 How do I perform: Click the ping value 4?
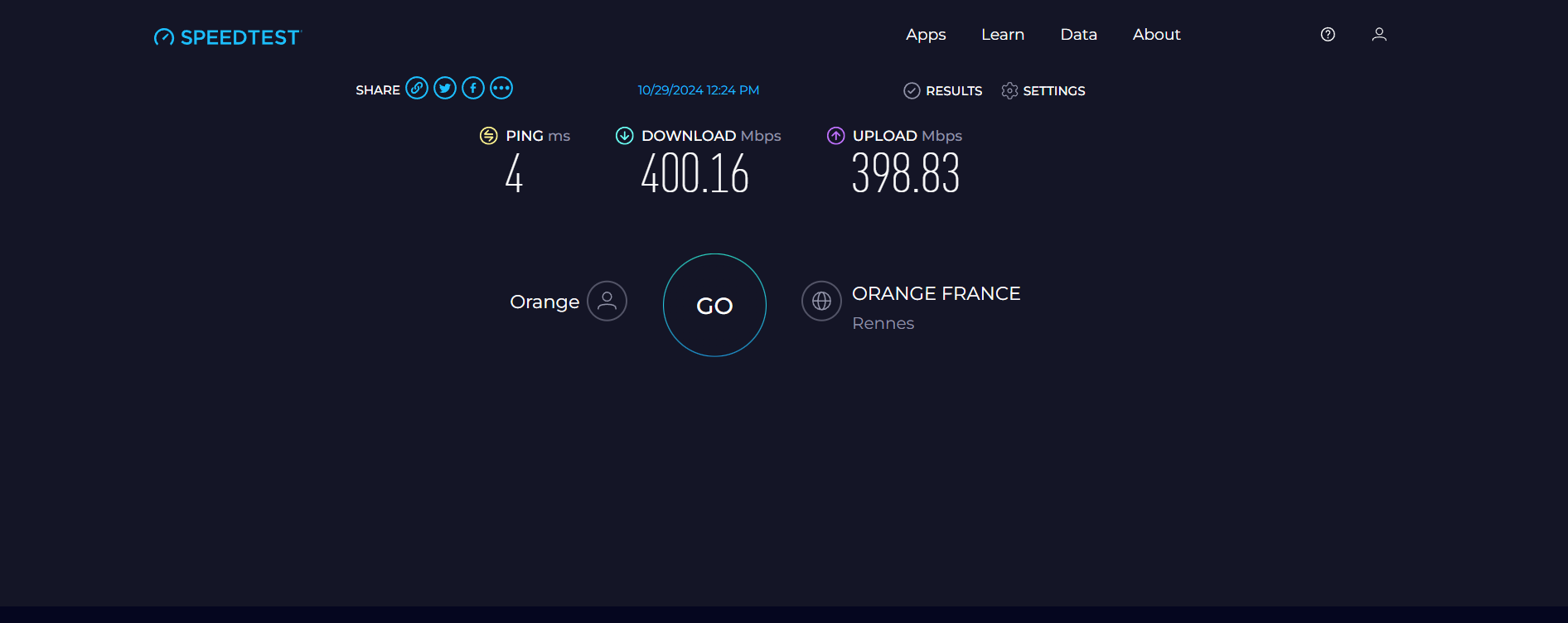point(514,174)
